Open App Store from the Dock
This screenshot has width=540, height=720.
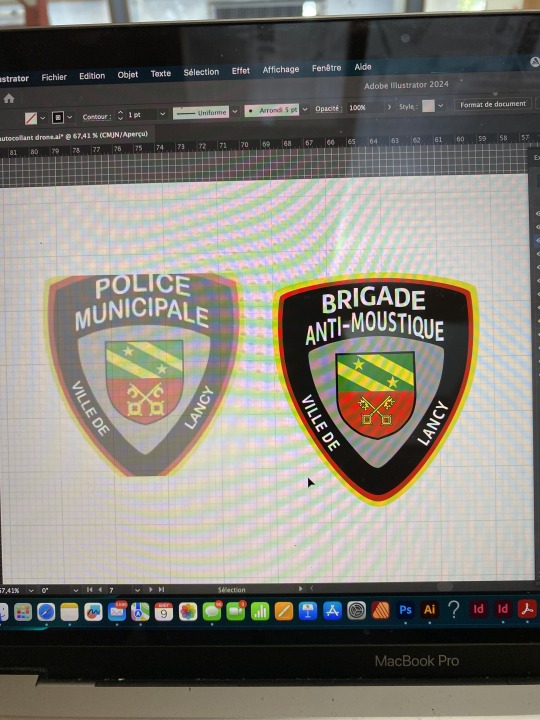[332, 611]
